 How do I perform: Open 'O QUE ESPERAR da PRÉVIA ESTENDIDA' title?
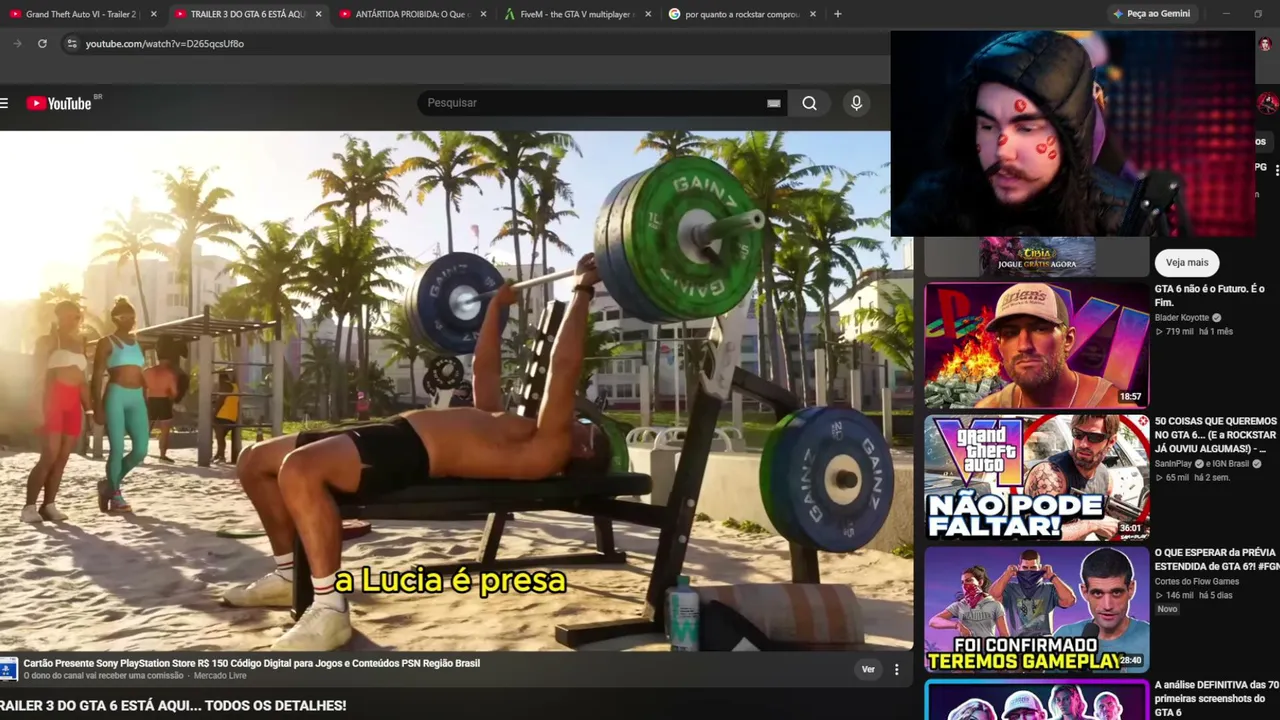[x=1216, y=559]
